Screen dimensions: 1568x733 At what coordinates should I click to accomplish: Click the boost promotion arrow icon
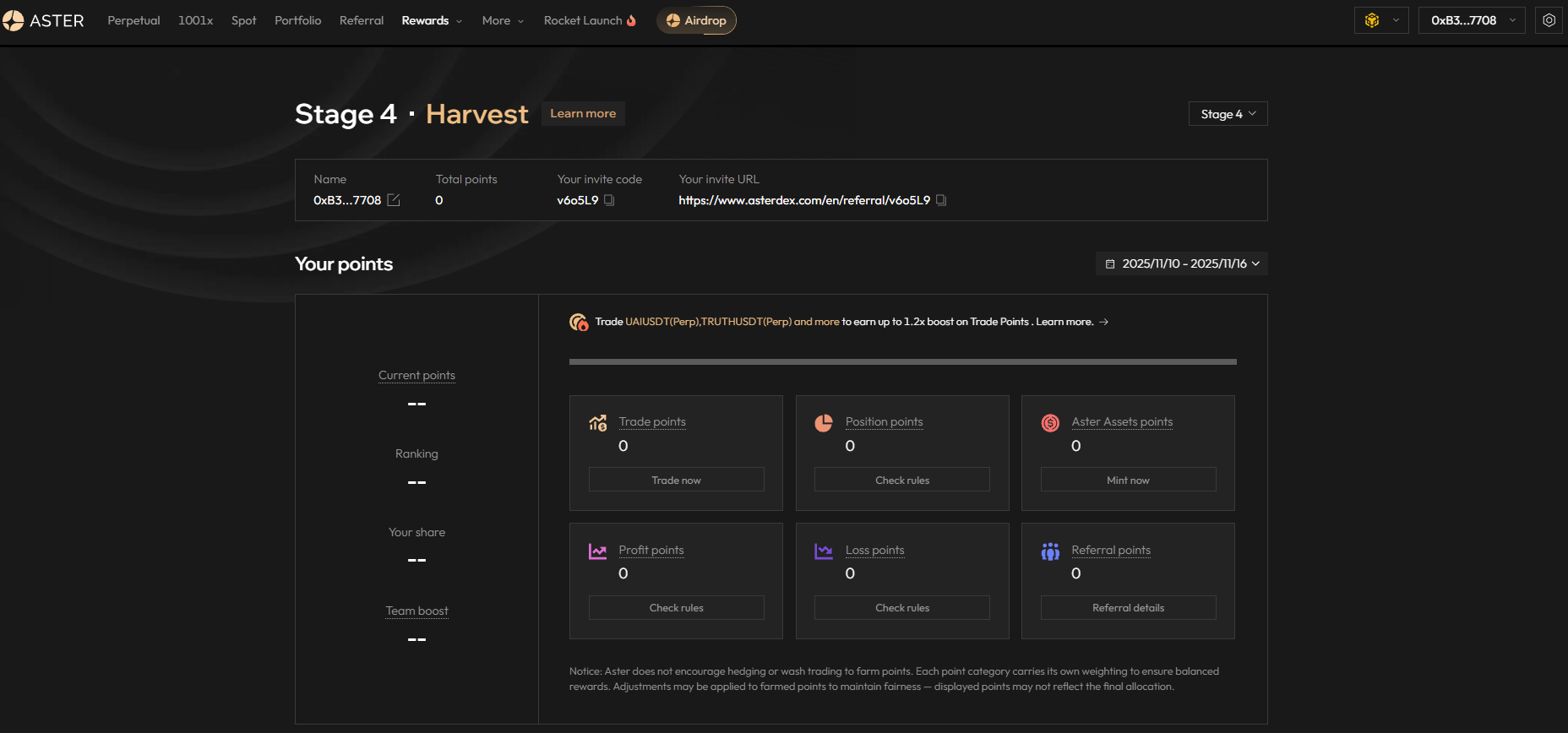point(1103,322)
